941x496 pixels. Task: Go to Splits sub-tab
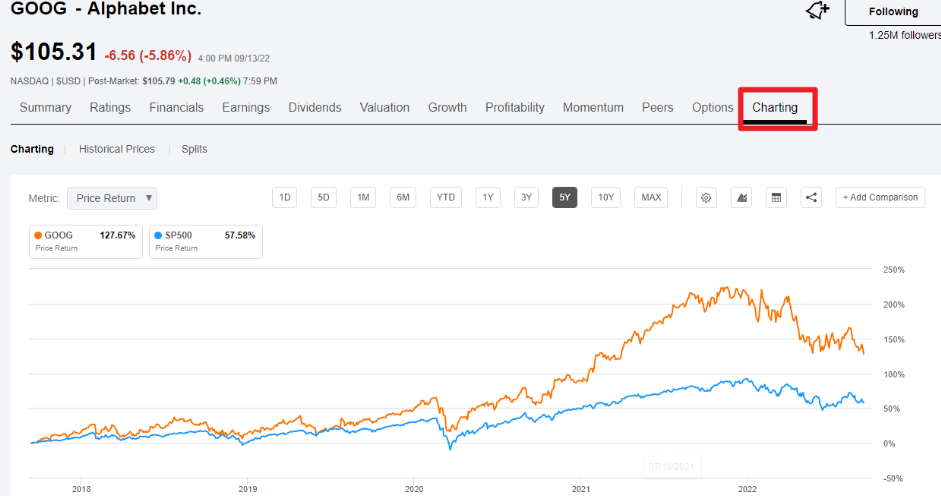(x=194, y=149)
